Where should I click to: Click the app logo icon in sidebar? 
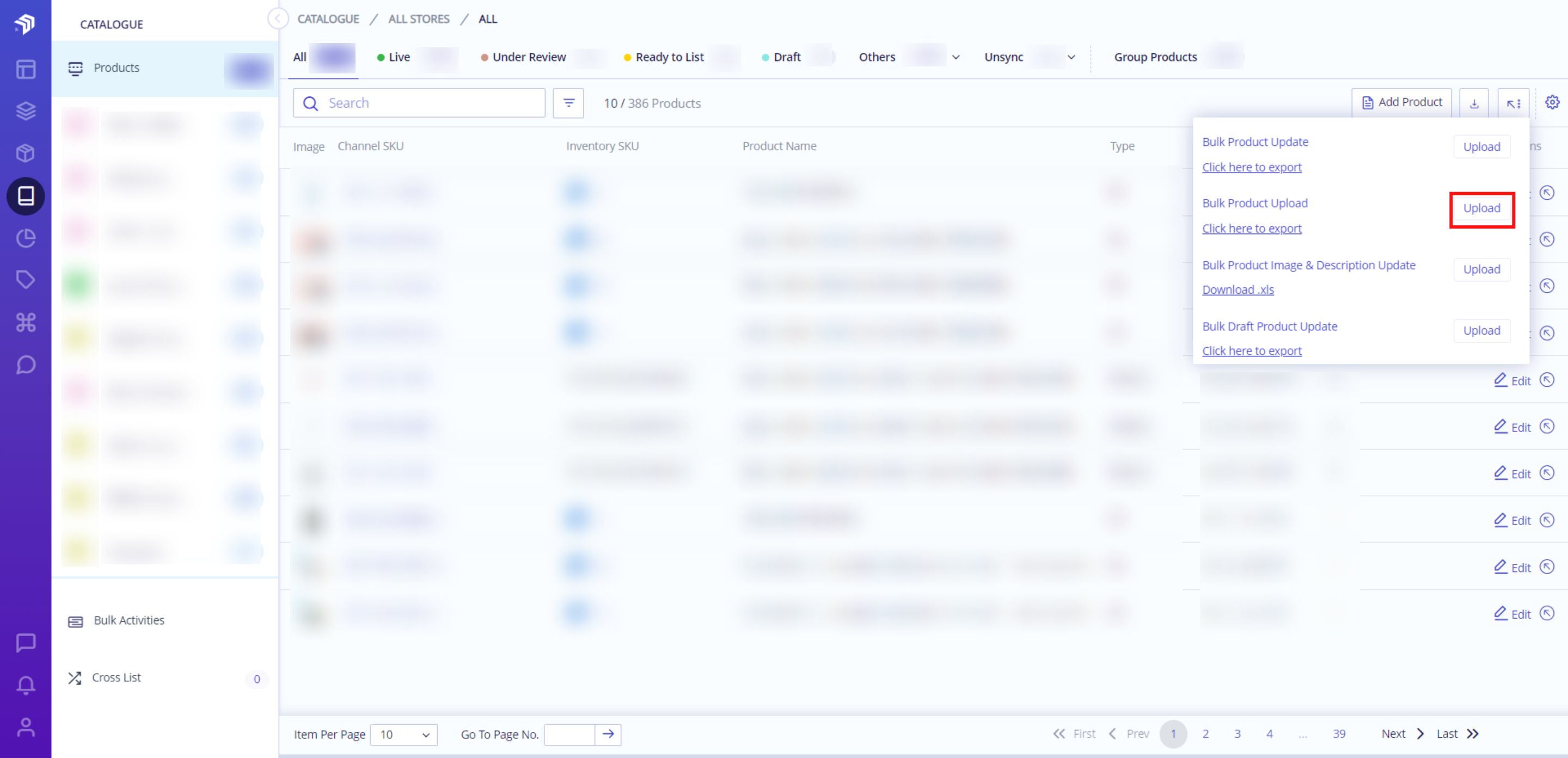click(25, 24)
